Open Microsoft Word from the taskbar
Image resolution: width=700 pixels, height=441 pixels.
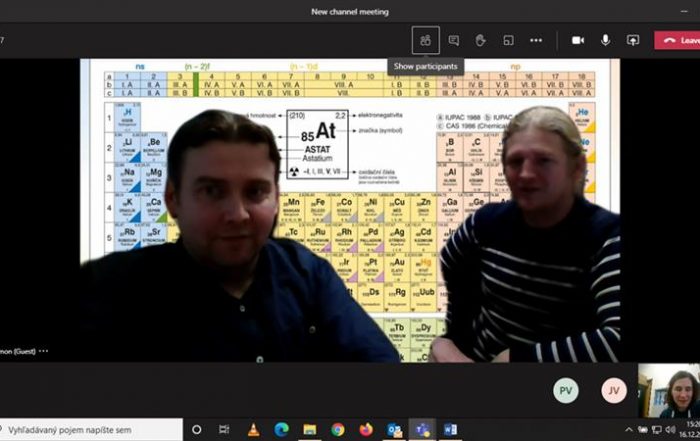pyautogui.click(x=450, y=430)
